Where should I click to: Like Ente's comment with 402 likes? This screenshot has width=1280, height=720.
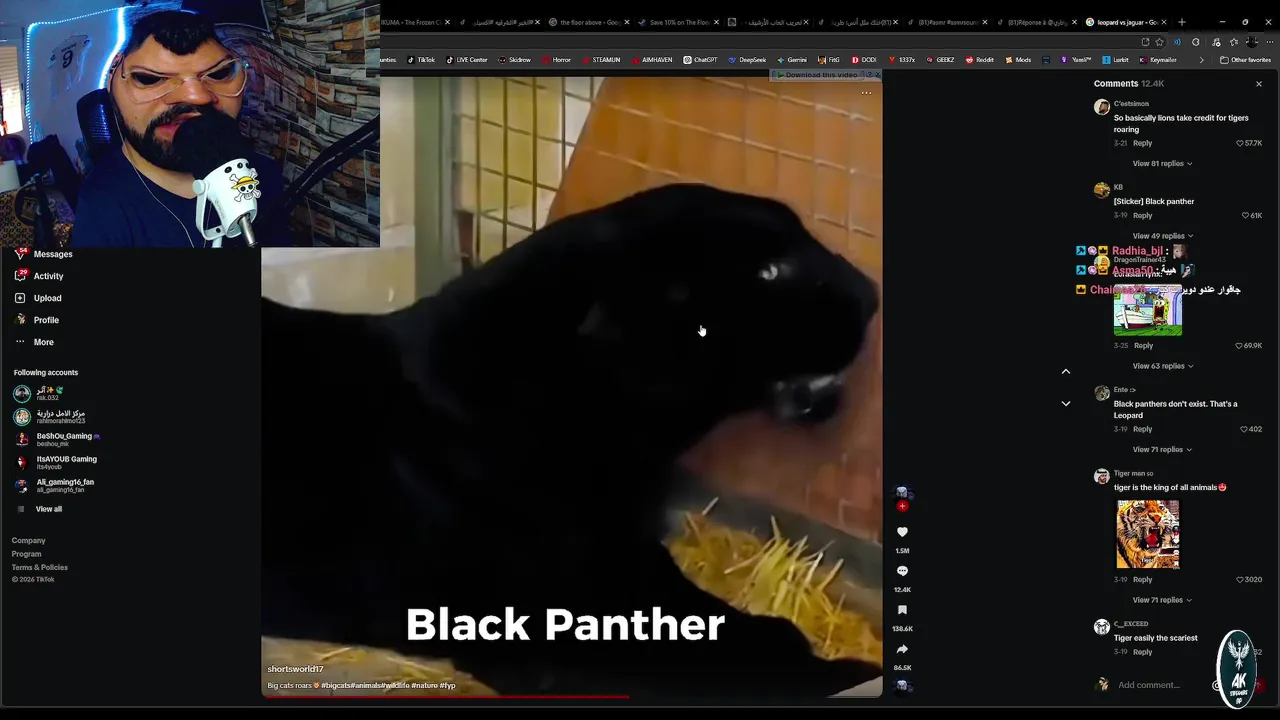(1244, 429)
